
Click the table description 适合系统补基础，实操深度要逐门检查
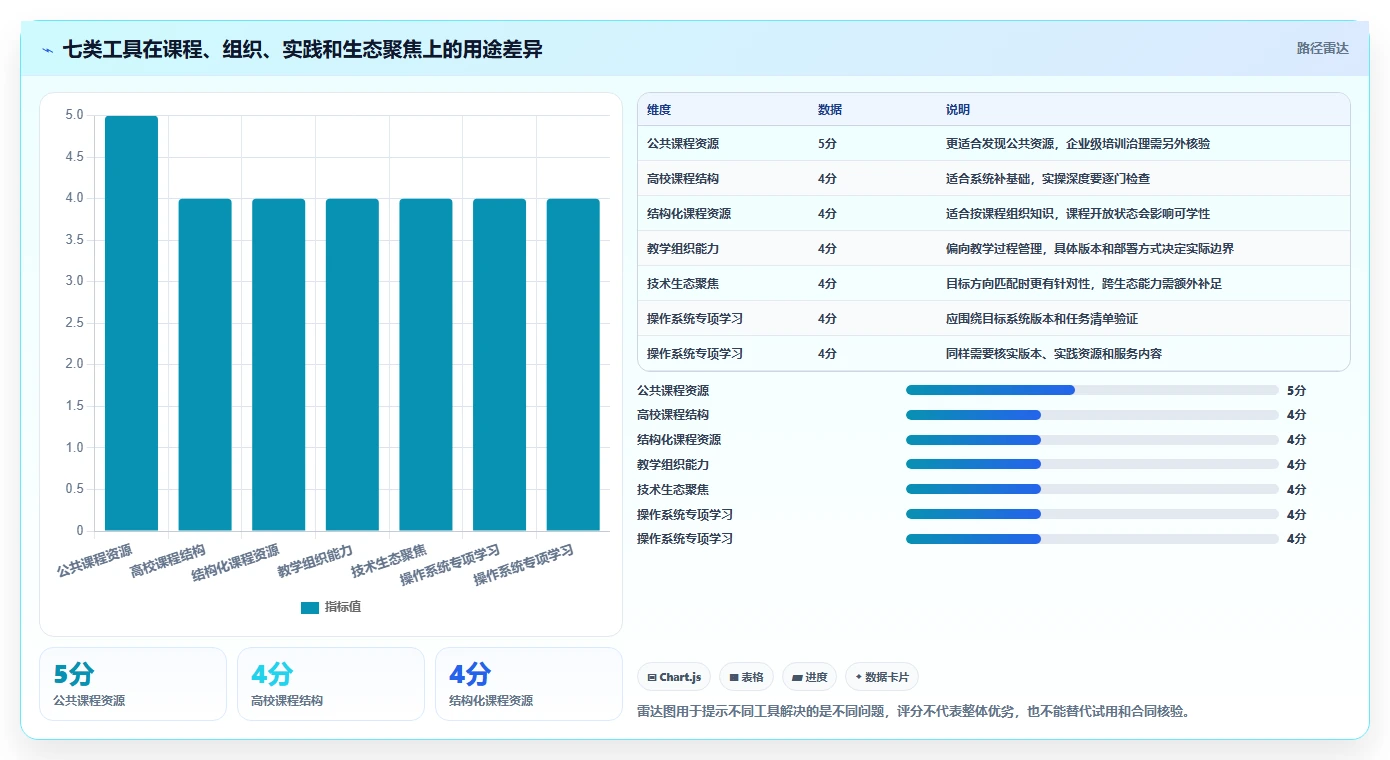click(1048, 179)
